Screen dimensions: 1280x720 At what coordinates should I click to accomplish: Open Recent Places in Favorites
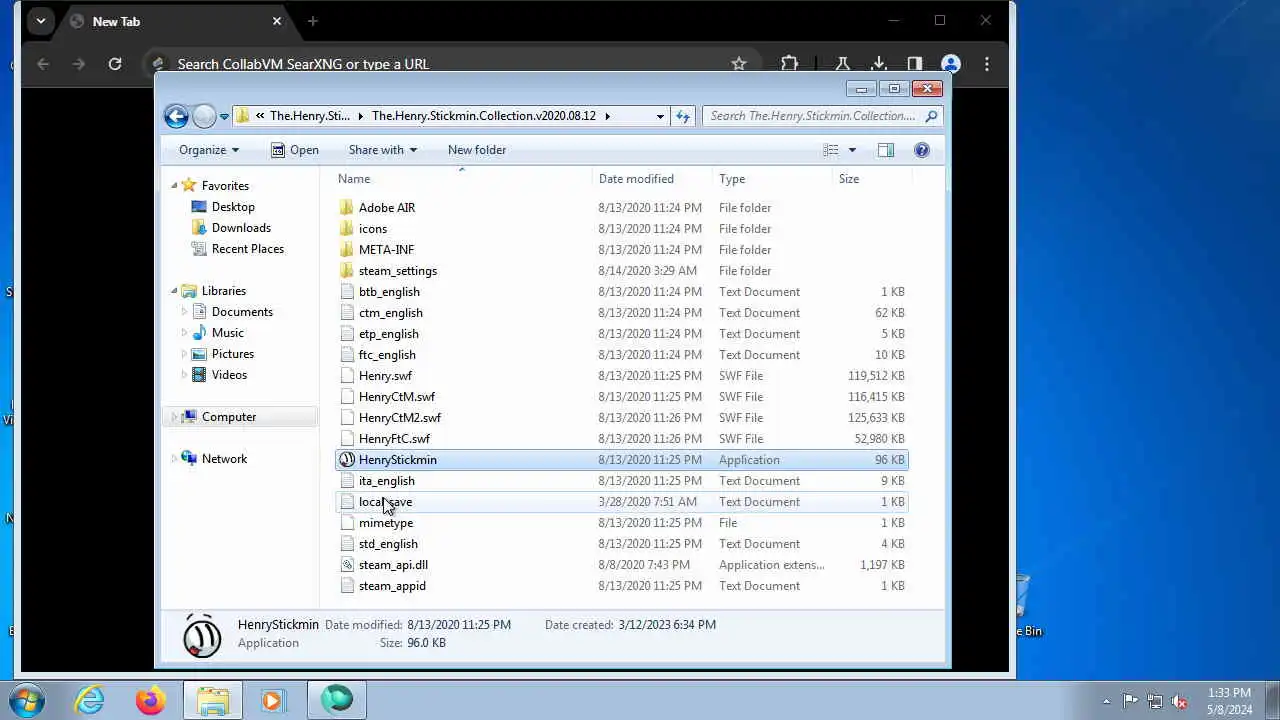(x=247, y=249)
